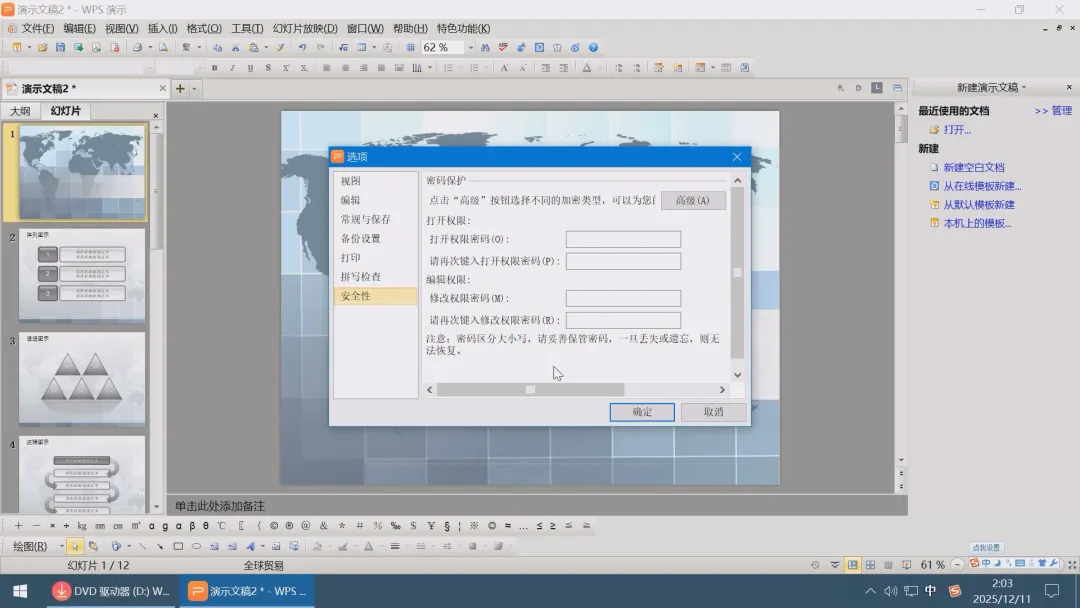The width and height of the screenshot is (1080, 608).
Task: Open the paste options dropdown arrow
Action: coord(266,48)
